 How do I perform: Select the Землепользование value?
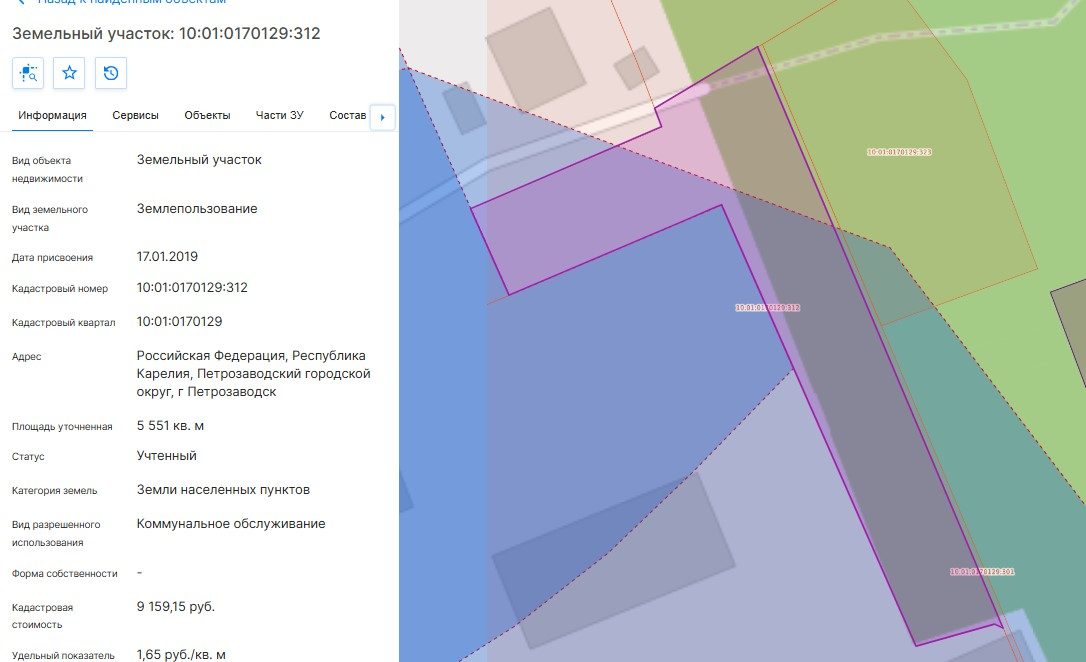tap(197, 208)
